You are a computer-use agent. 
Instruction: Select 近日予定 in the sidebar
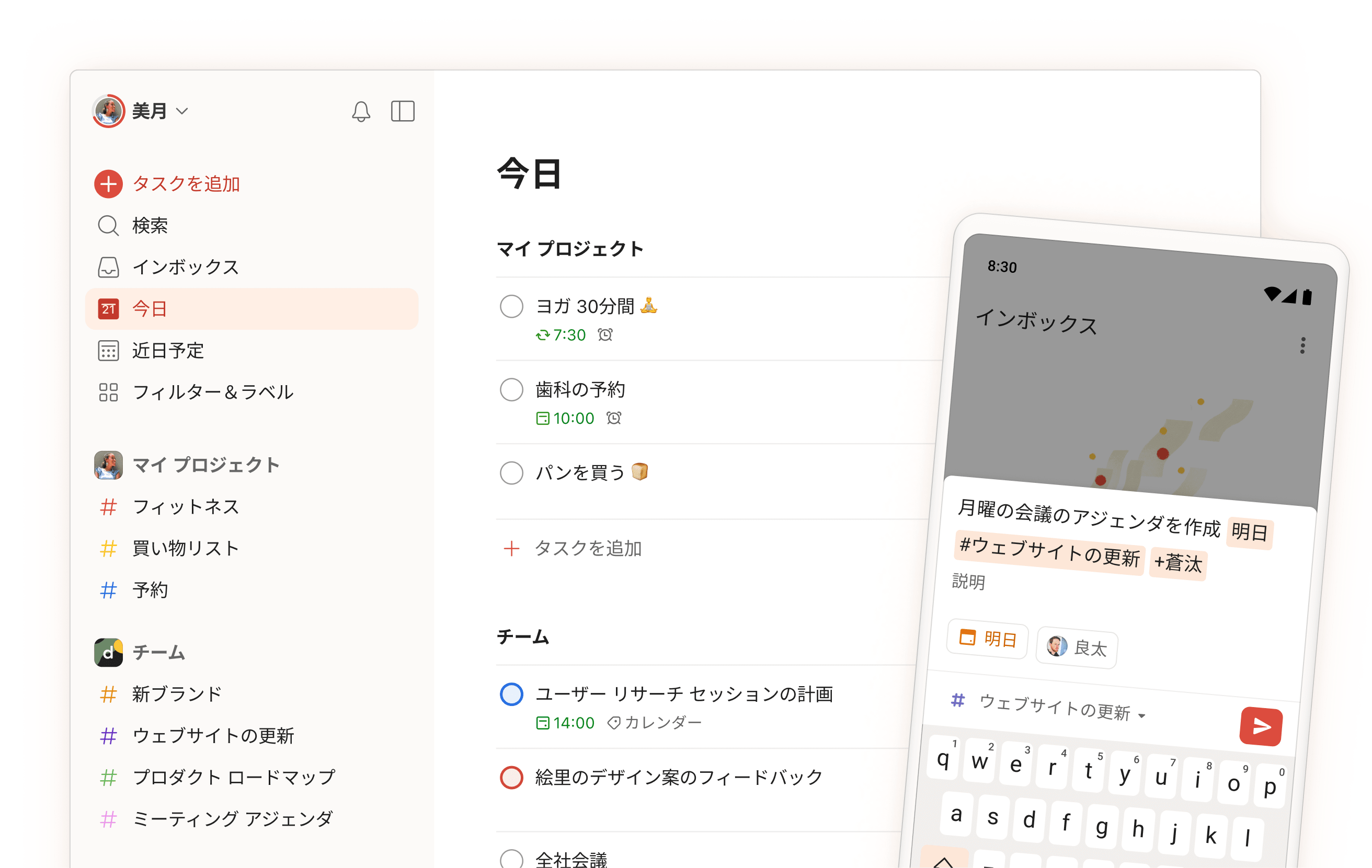pyautogui.click(x=167, y=351)
